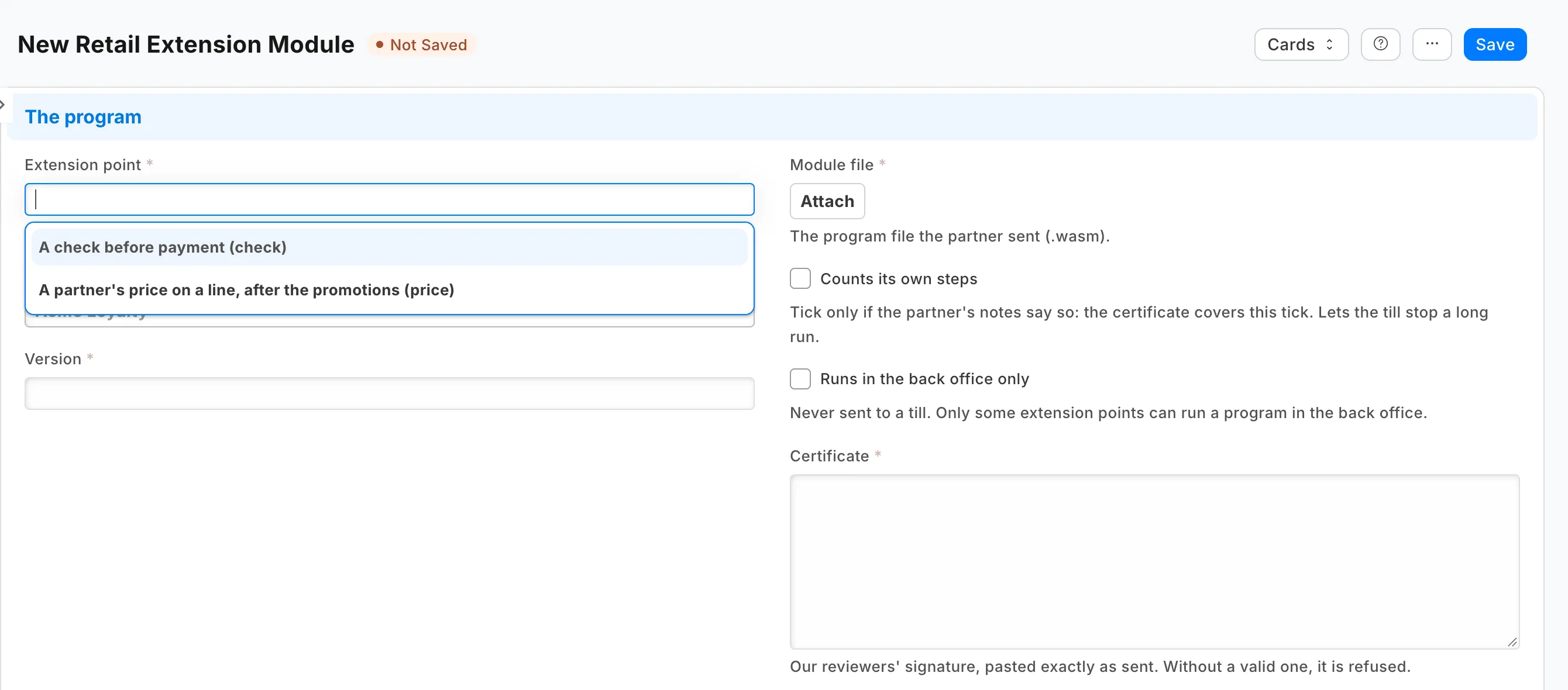The width and height of the screenshot is (1568, 690).
Task: Save the new Retail Extension Module
Action: coord(1494,44)
